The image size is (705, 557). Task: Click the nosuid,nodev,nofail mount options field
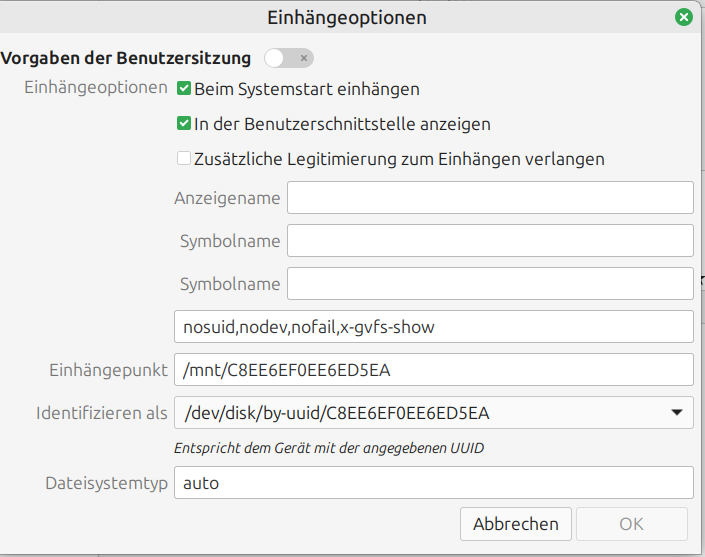(433, 327)
